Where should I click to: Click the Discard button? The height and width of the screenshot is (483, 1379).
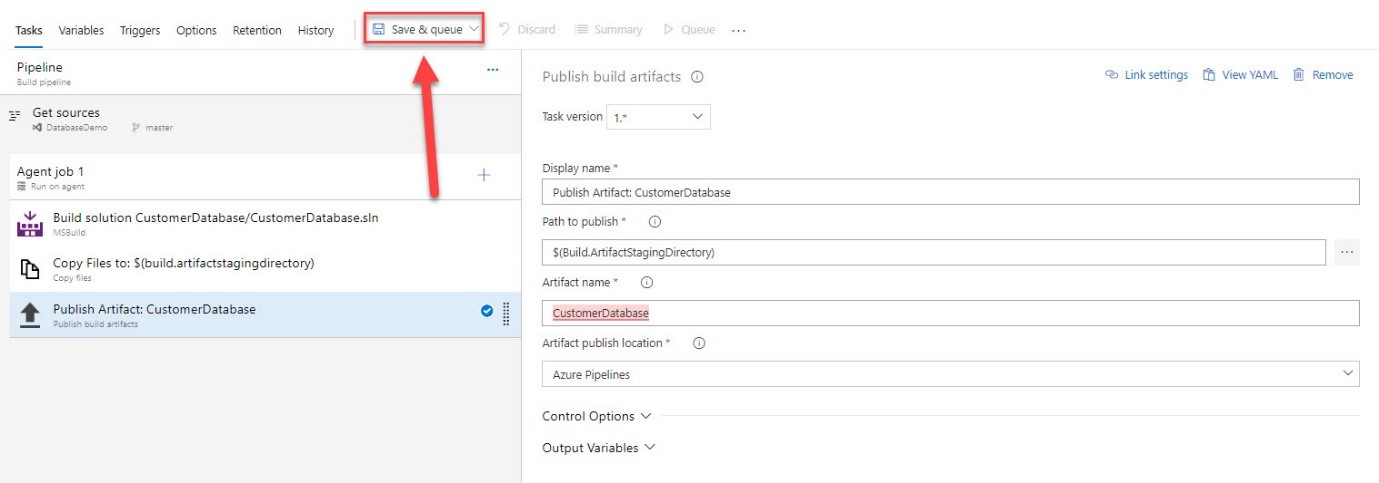point(527,30)
